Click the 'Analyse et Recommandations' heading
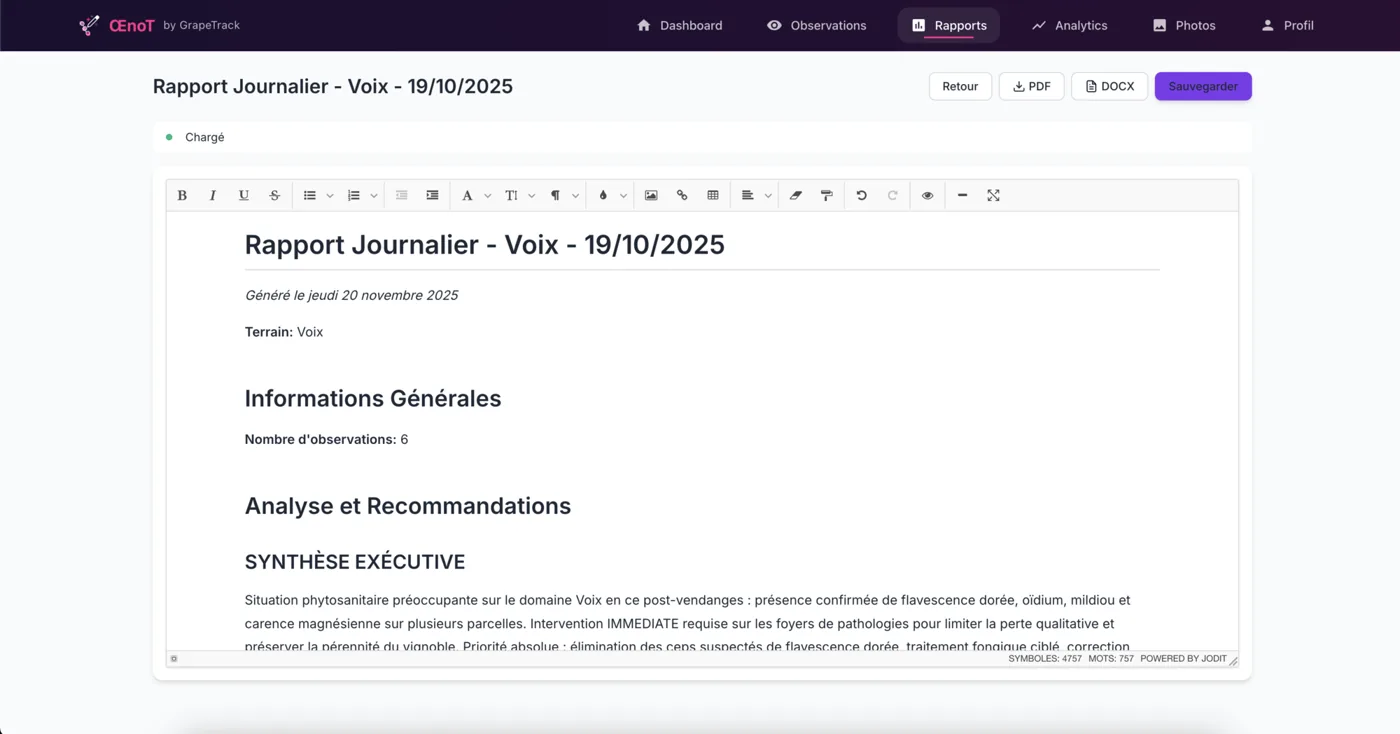This screenshot has height=734, width=1400. 408,506
